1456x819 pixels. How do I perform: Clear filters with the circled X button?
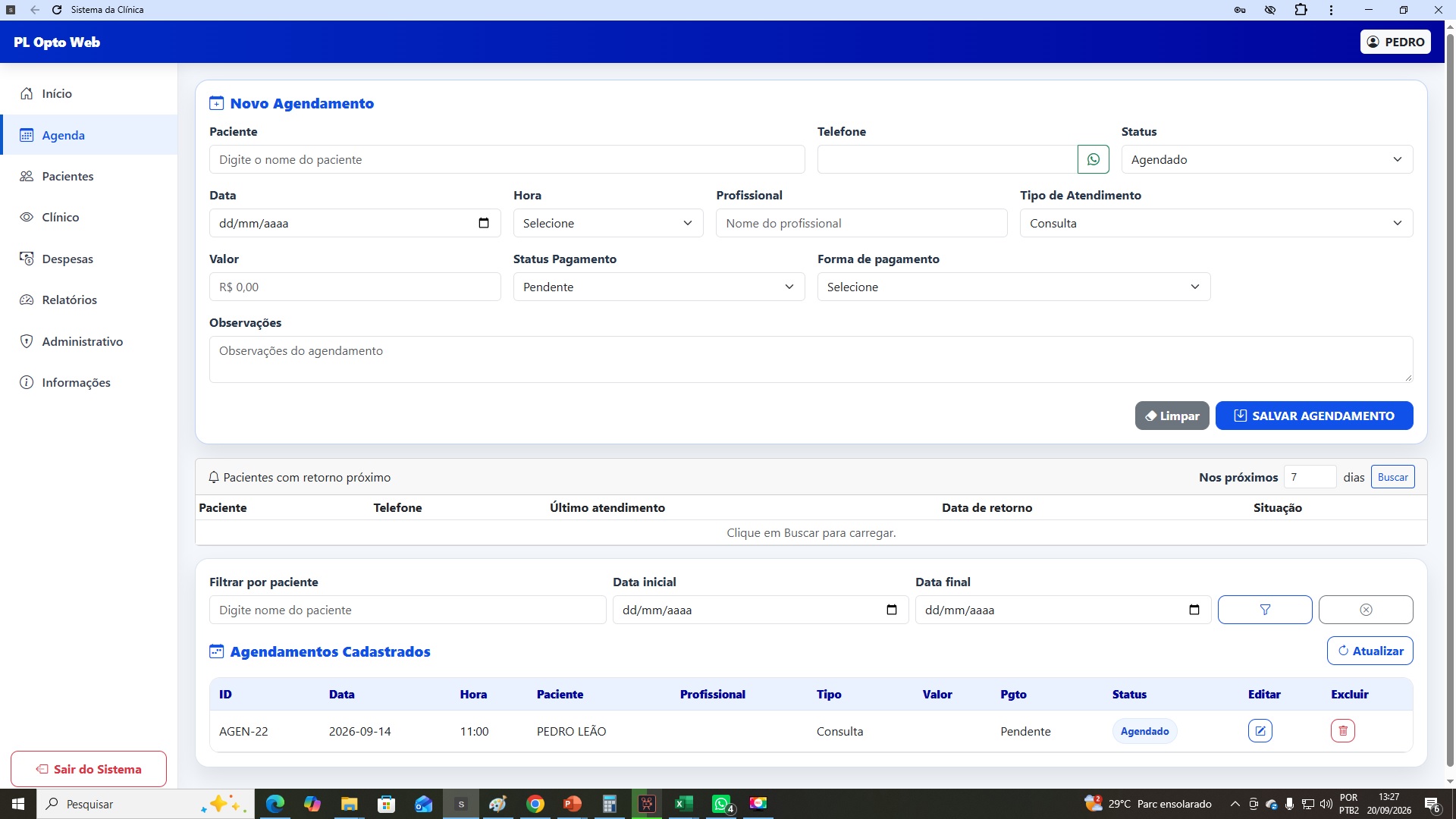[1365, 610]
